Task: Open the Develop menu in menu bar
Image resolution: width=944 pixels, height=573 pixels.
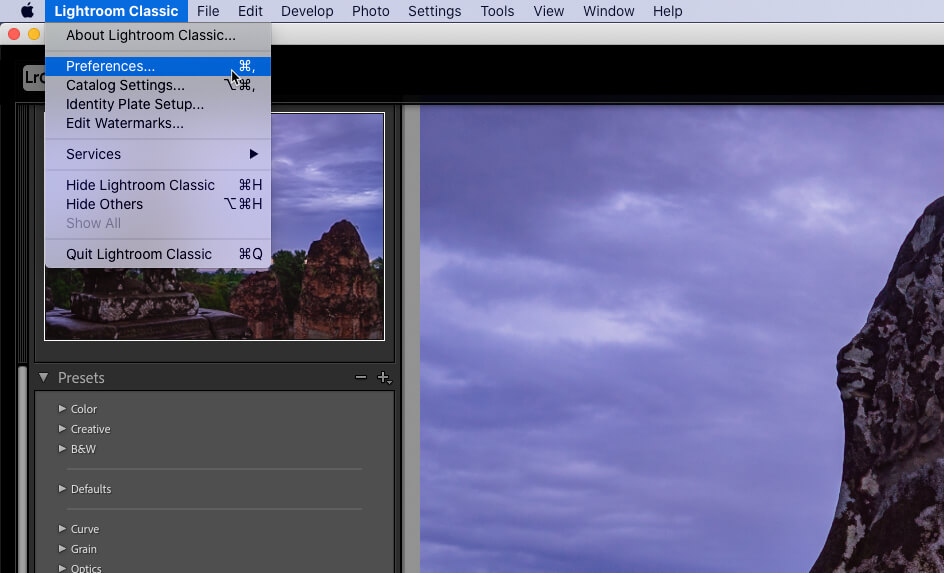Action: tap(307, 11)
